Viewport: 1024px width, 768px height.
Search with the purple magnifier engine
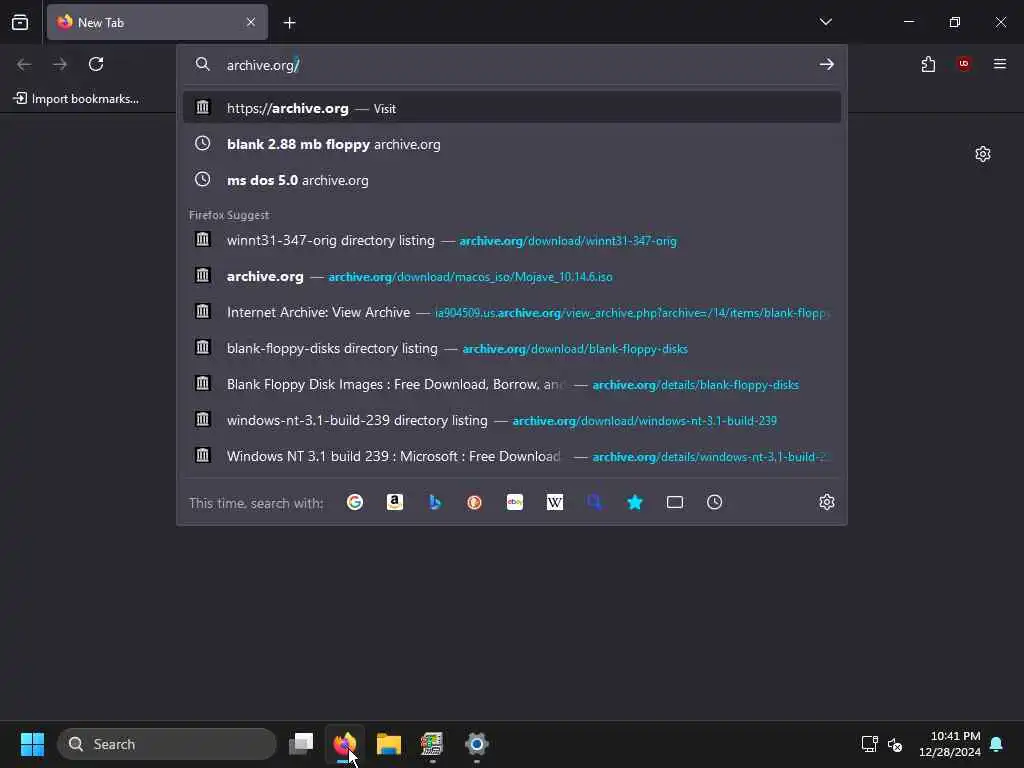[x=594, y=502]
